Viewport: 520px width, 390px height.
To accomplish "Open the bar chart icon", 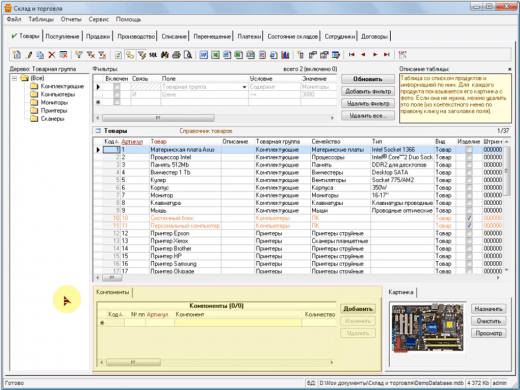I will click(x=285, y=55).
